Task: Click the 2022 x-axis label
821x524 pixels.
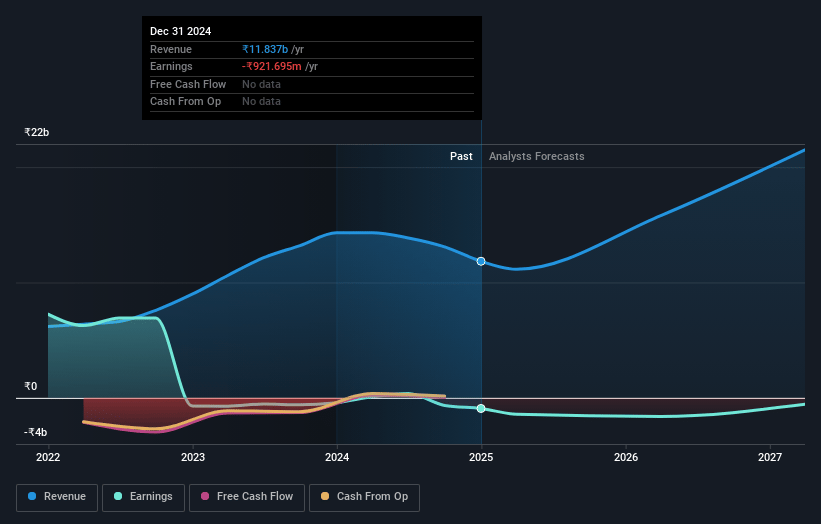Action: [x=48, y=457]
